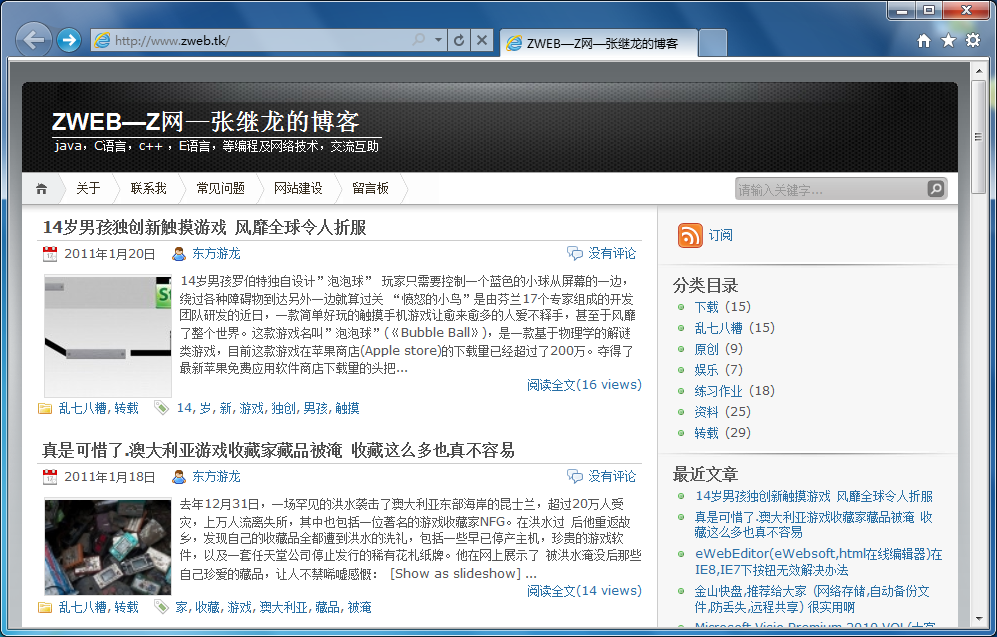Open tag 澳大利亚 under the second post

click(284, 607)
